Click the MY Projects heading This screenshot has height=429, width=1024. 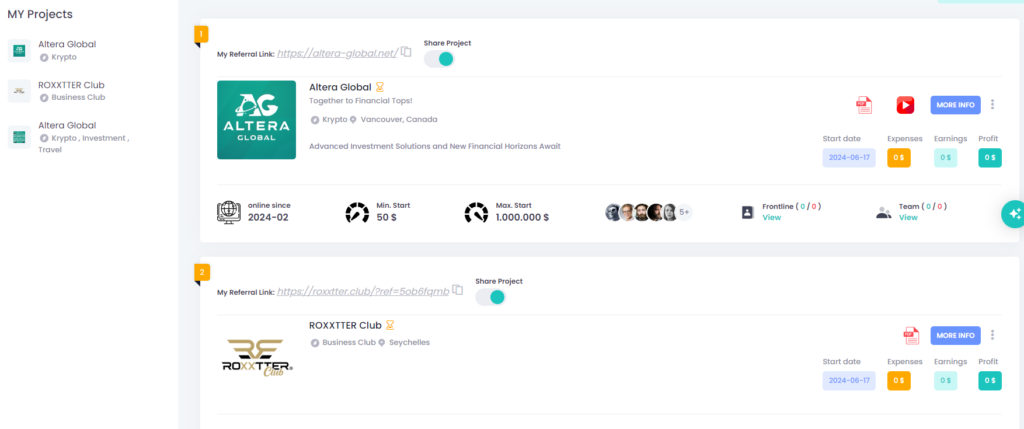[x=40, y=14]
